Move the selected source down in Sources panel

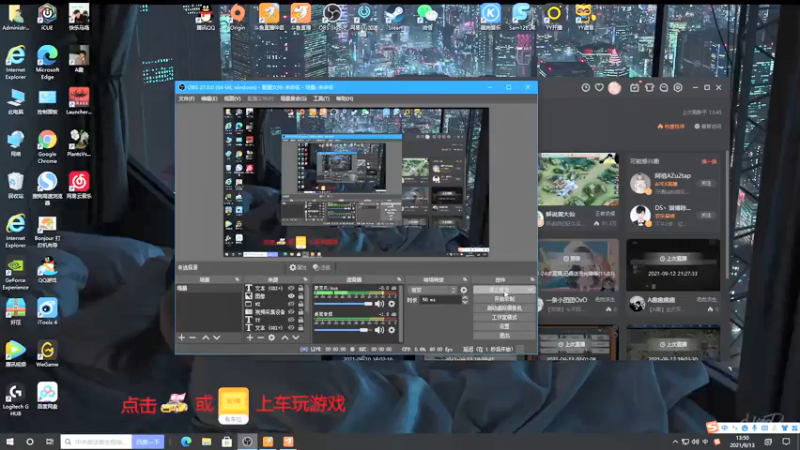point(295,338)
